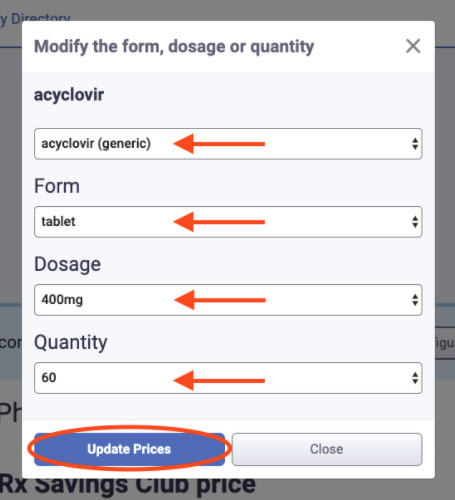This screenshot has height=500, width=455.
Task: Click the partially hidden button at the right edge
Action: 445,343
